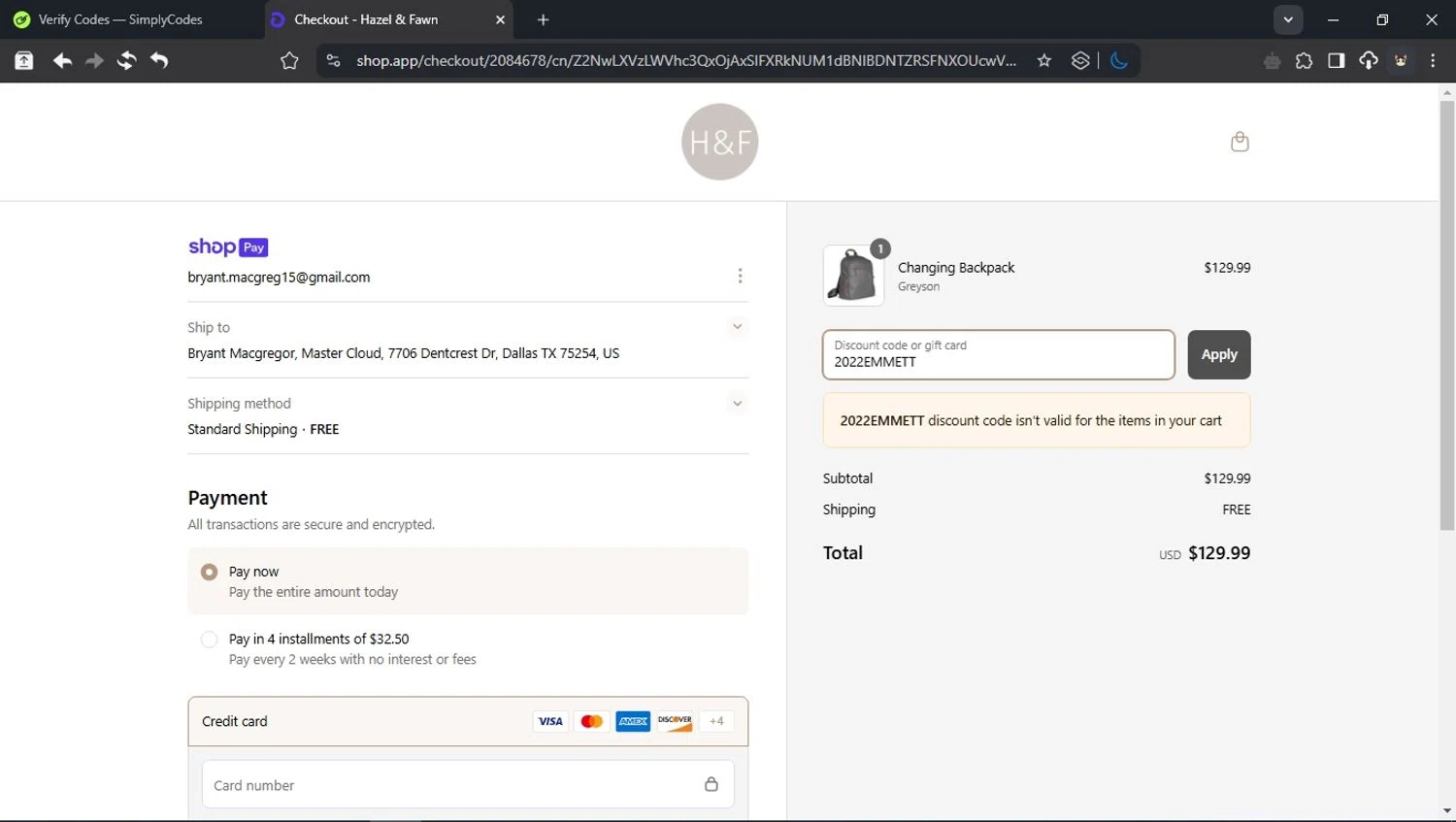Click the undo arrow icon in toolbar
The image size is (1456, 822).
click(x=159, y=60)
